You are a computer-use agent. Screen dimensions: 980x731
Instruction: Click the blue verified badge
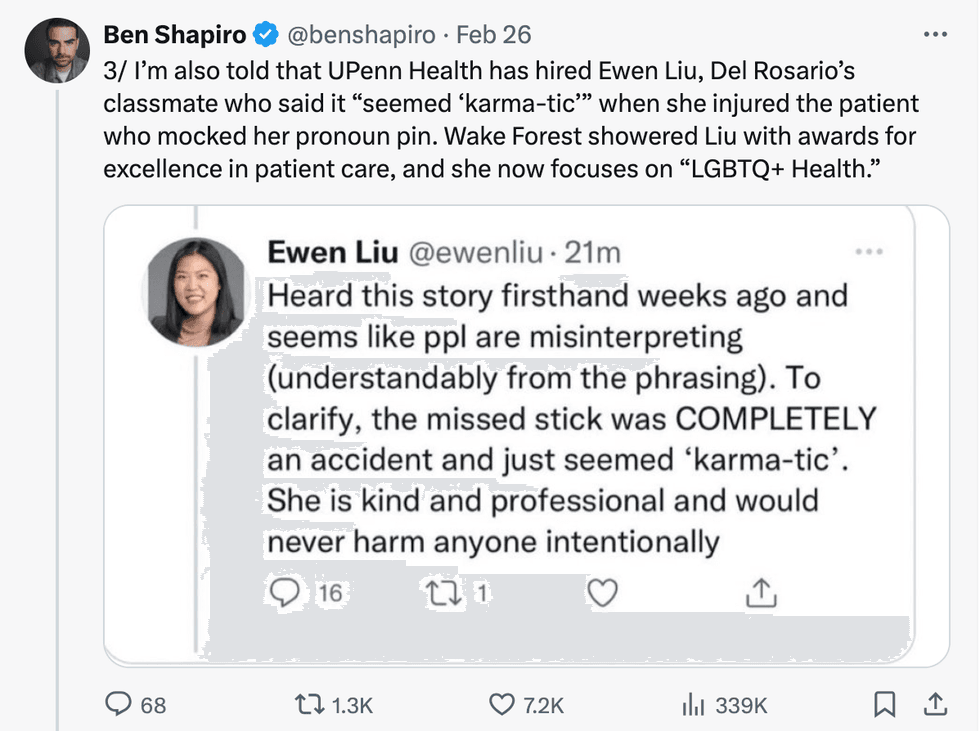pyautogui.click(x=265, y=35)
